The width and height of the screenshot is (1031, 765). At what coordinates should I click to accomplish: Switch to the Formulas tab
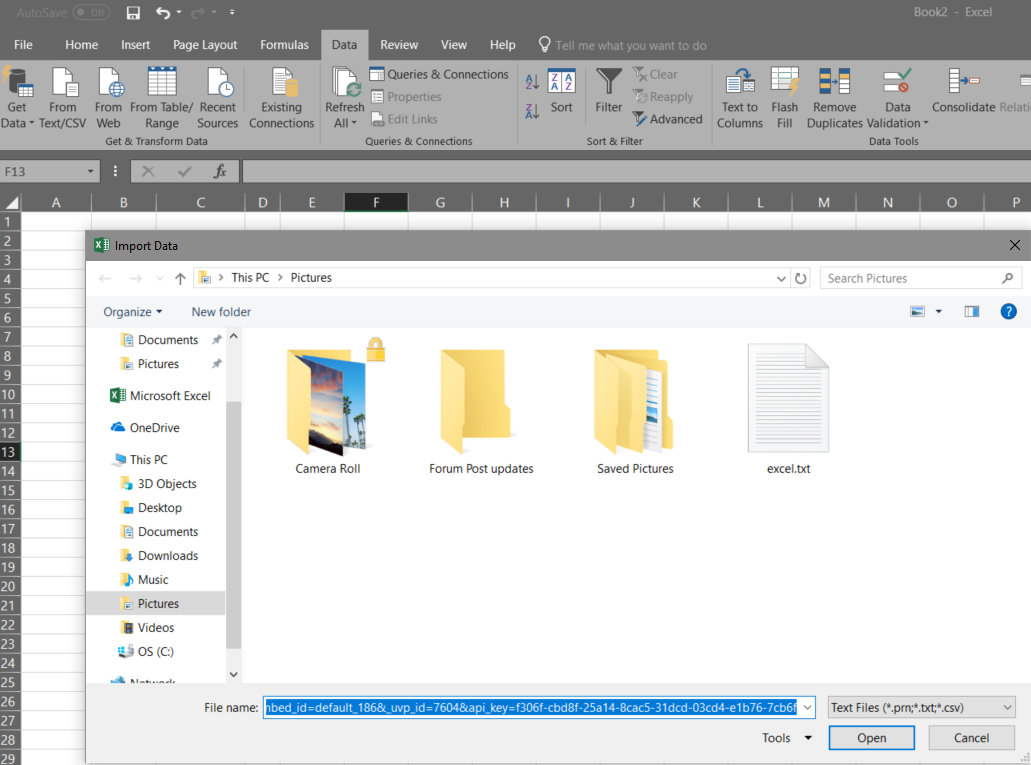click(284, 45)
